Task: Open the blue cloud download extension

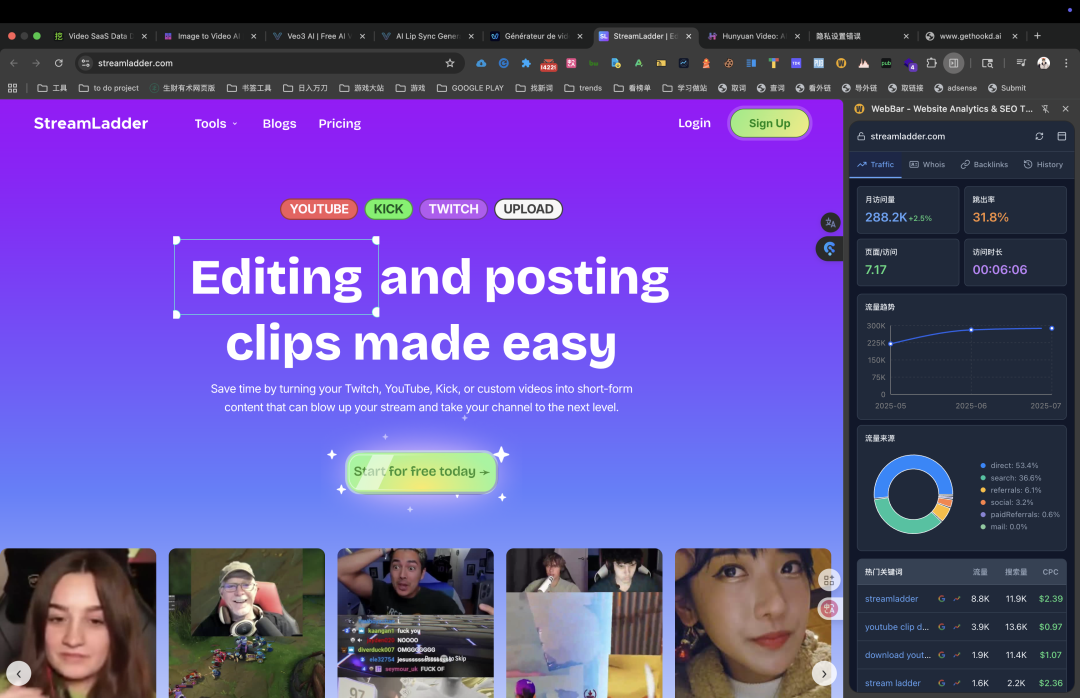Action: pyautogui.click(x=481, y=63)
